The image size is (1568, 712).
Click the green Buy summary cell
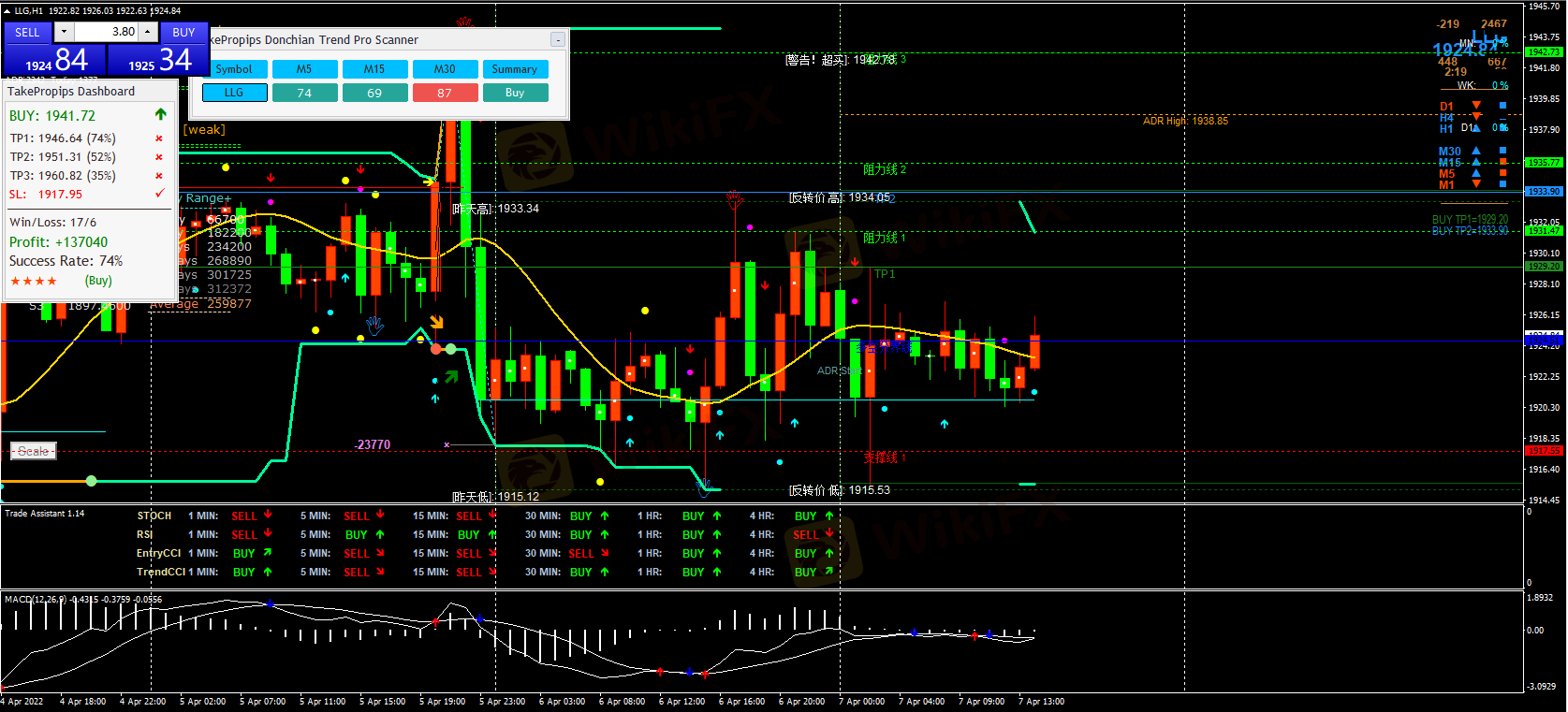[515, 93]
